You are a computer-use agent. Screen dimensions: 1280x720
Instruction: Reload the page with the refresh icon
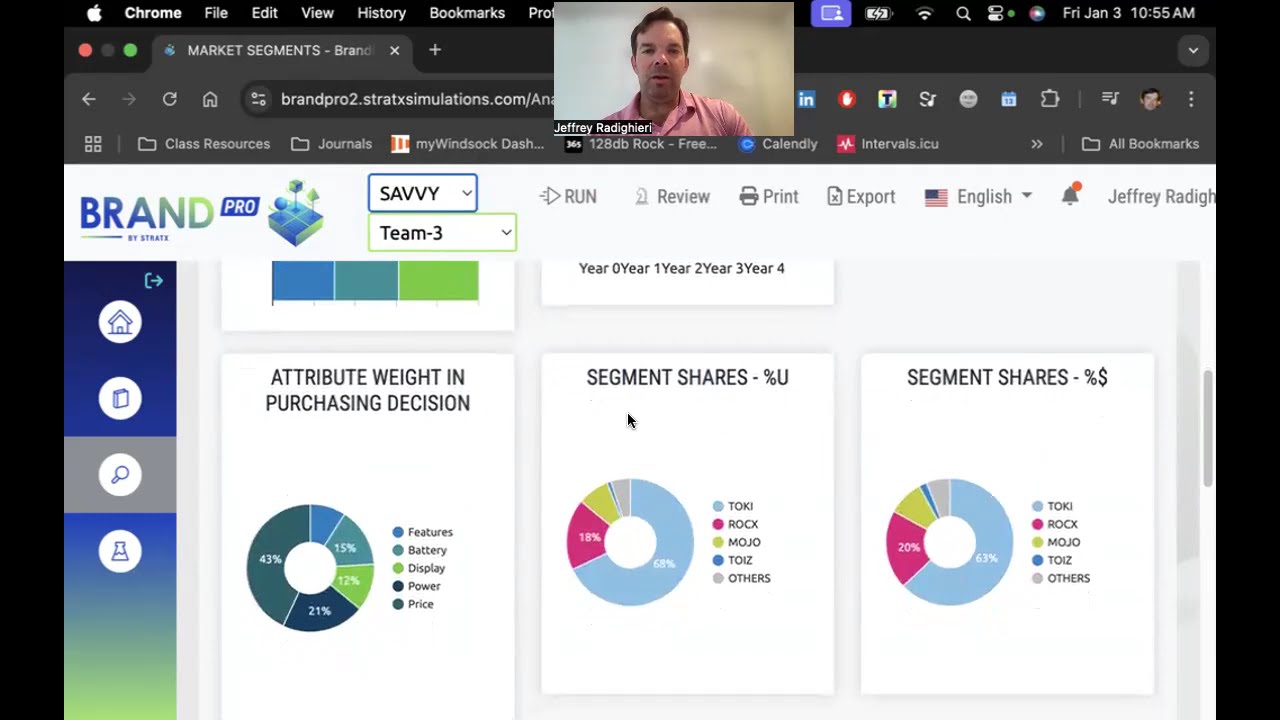[169, 99]
